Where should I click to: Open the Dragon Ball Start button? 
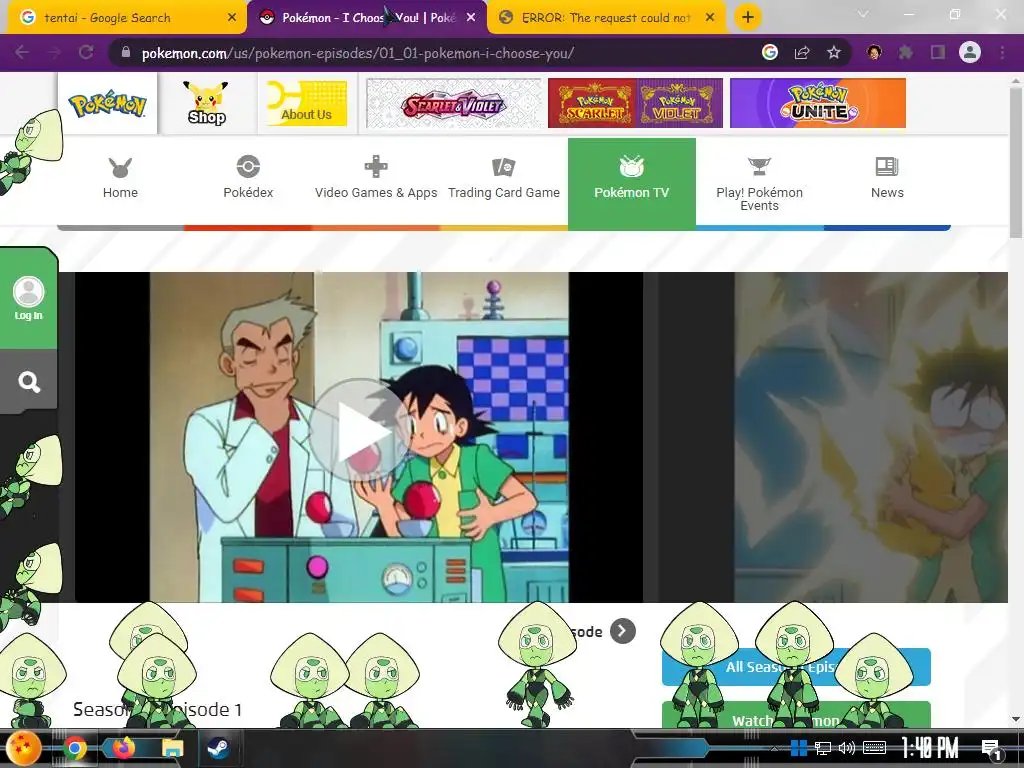(24, 748)
